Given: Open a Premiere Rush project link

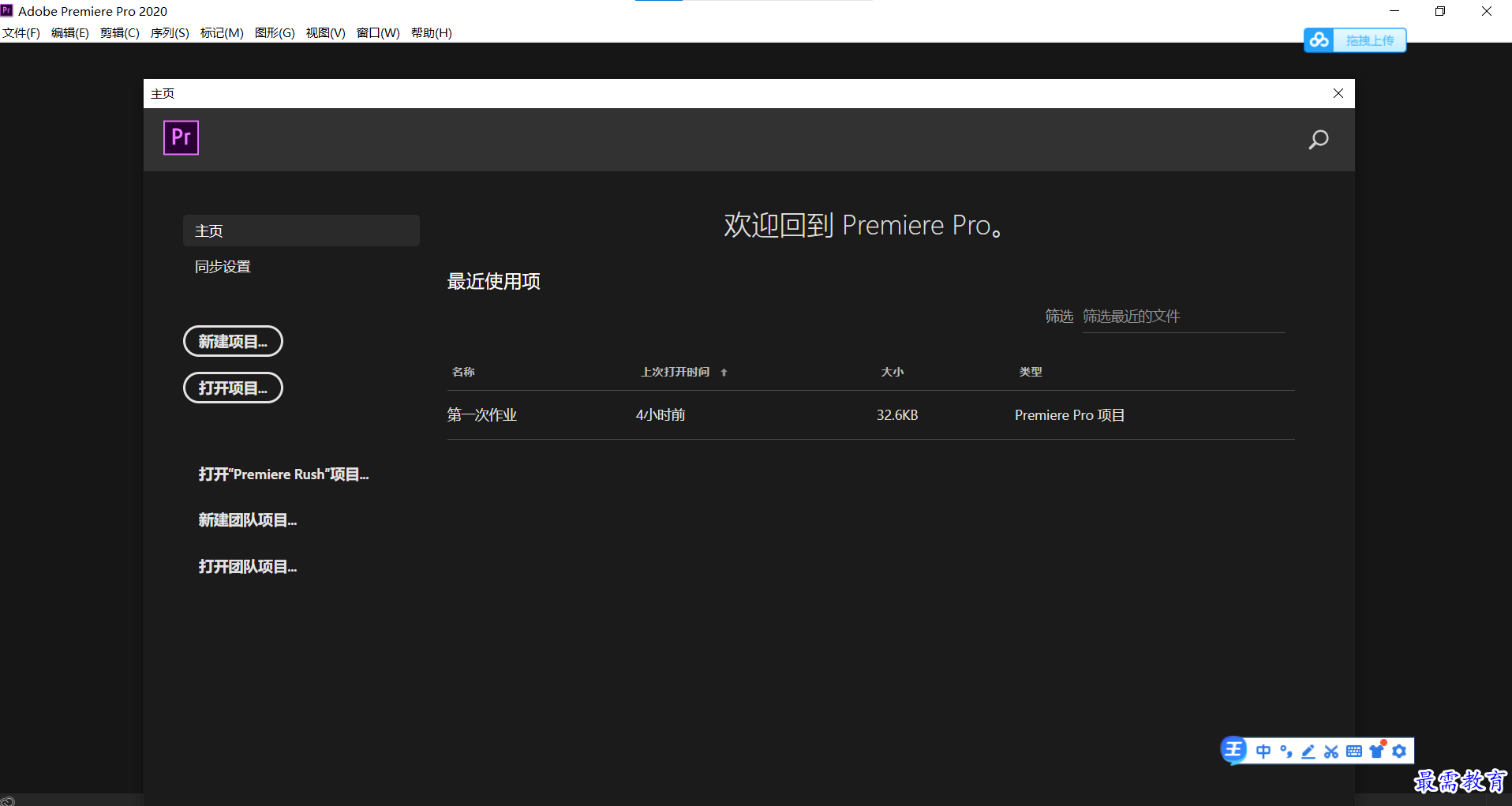Looking at the screenshot, I should click(x=283, y=474).
